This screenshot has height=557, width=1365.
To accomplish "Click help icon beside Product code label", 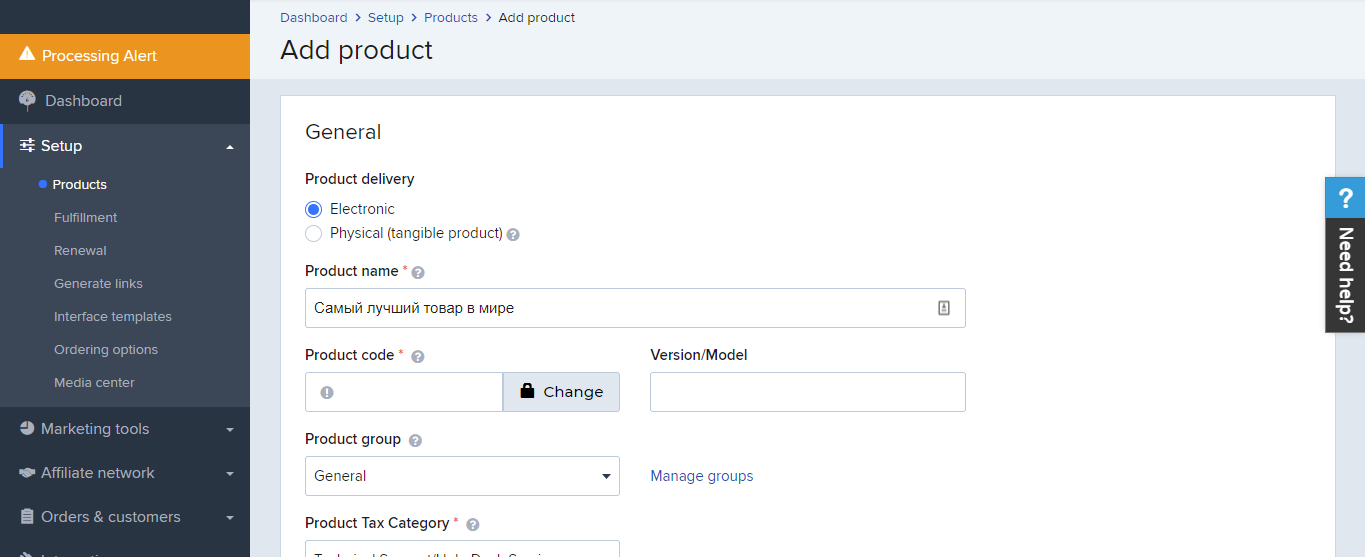I will [x=418, y=356].
